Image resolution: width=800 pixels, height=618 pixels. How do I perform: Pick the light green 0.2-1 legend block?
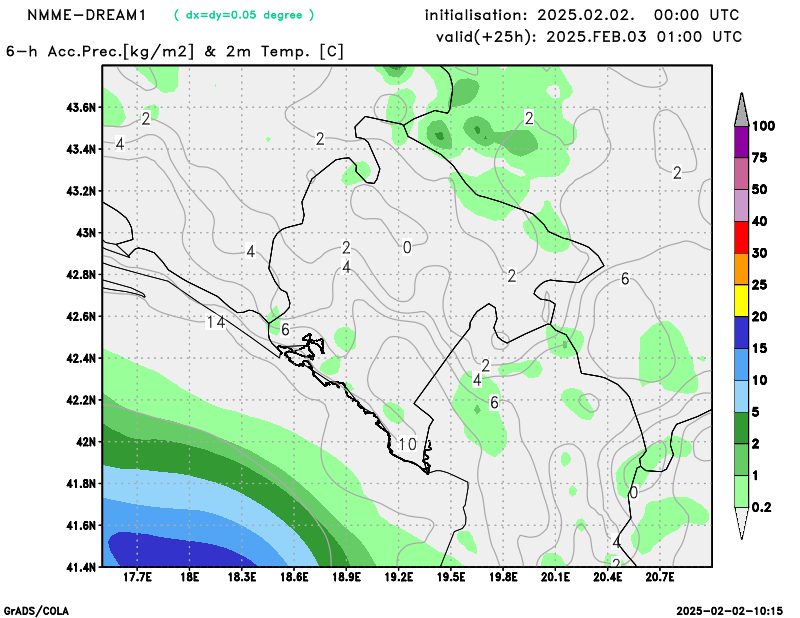(741, 491)
